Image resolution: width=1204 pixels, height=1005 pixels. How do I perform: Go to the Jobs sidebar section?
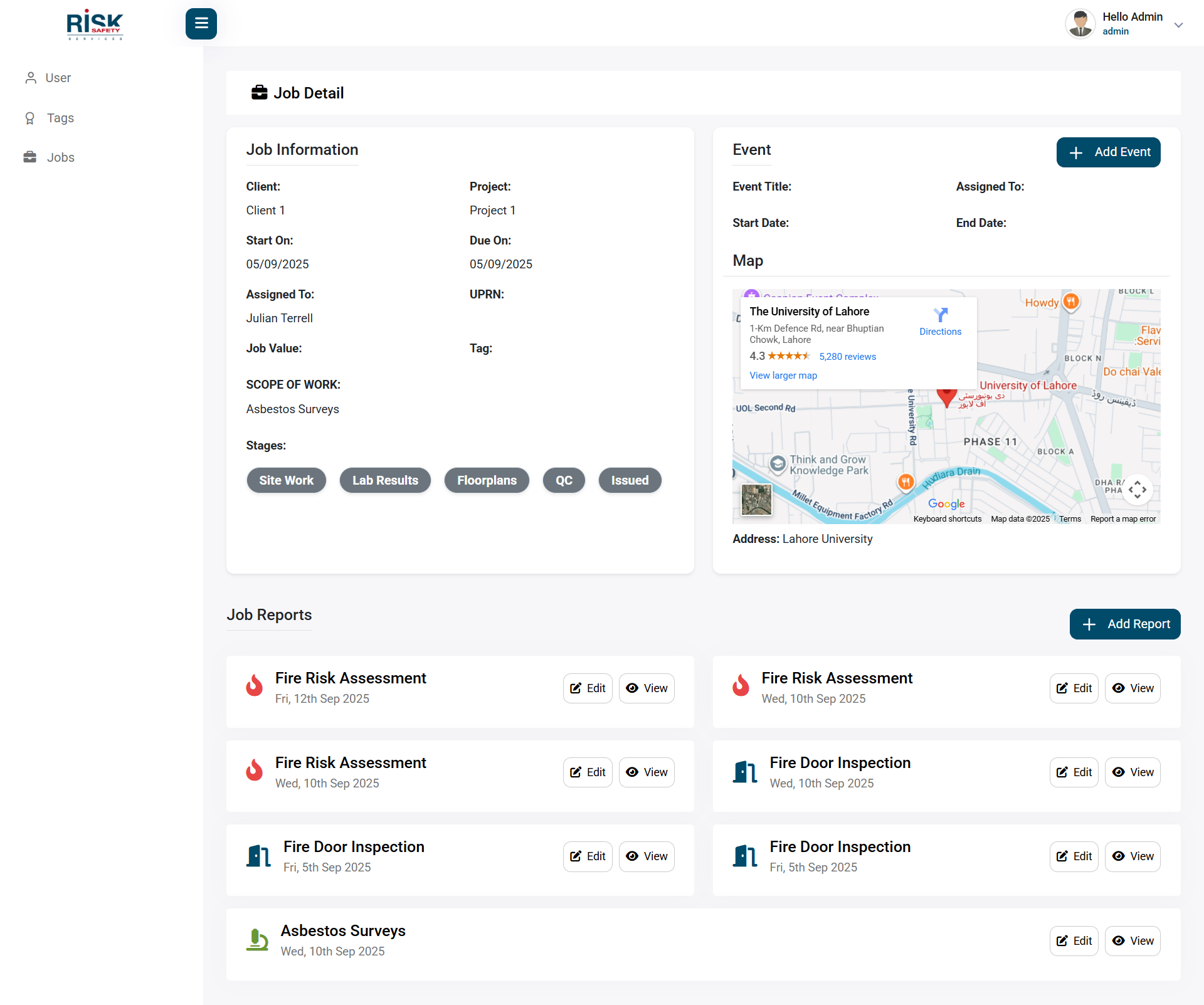[60, 157]
